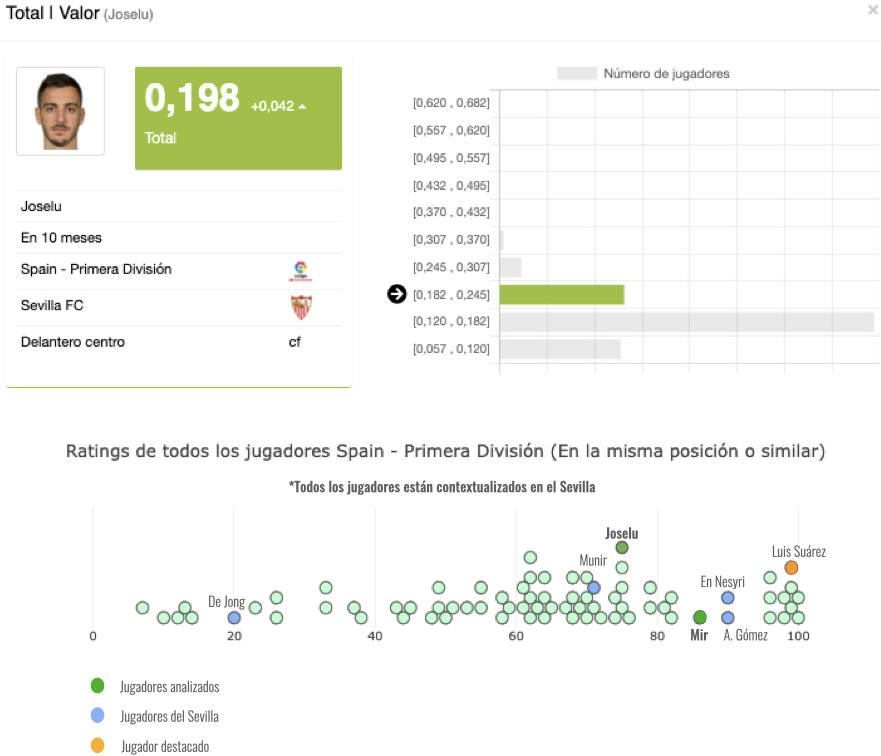Click the blue En Nesyri data point
The height and width of the screenshot is (756, 881).
pyautogui.click(x=728, y=598)
